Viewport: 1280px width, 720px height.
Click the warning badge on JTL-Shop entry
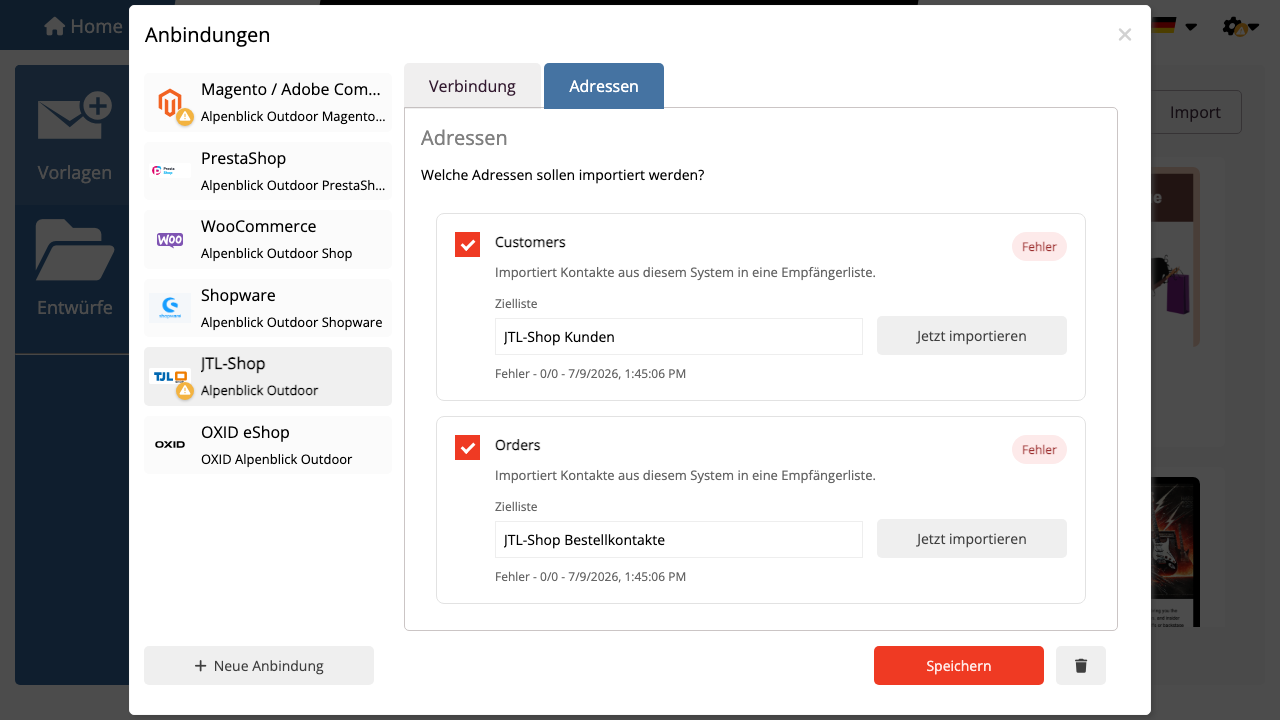[185, 391]
